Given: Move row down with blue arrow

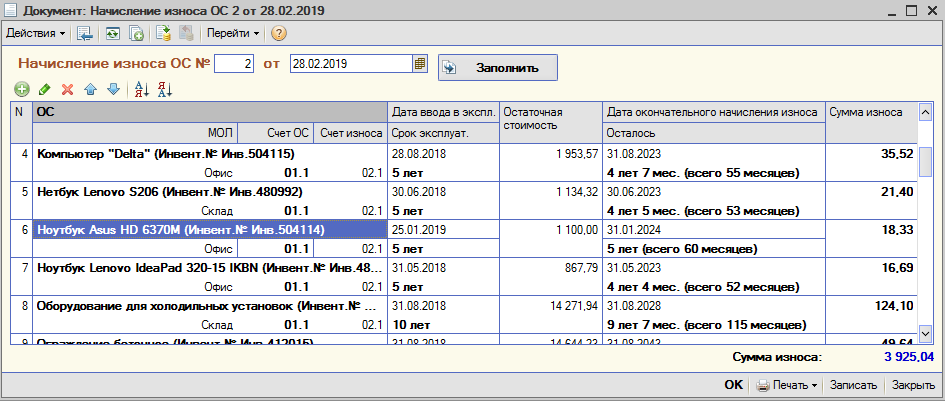Looking at the screenshot, I should click(x=113, y=90).
